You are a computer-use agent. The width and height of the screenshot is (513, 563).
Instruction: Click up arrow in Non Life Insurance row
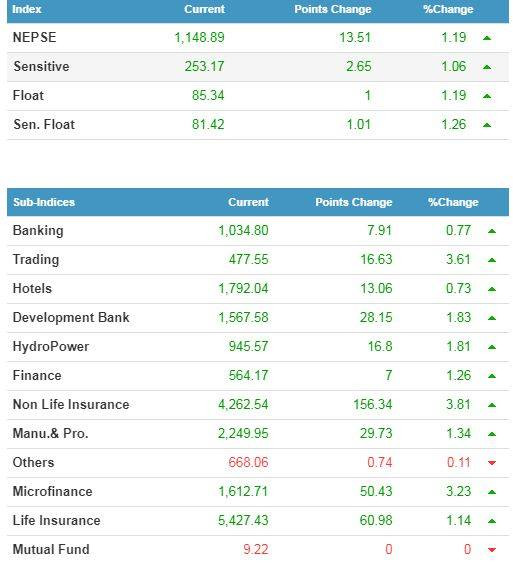click(492, 405)
